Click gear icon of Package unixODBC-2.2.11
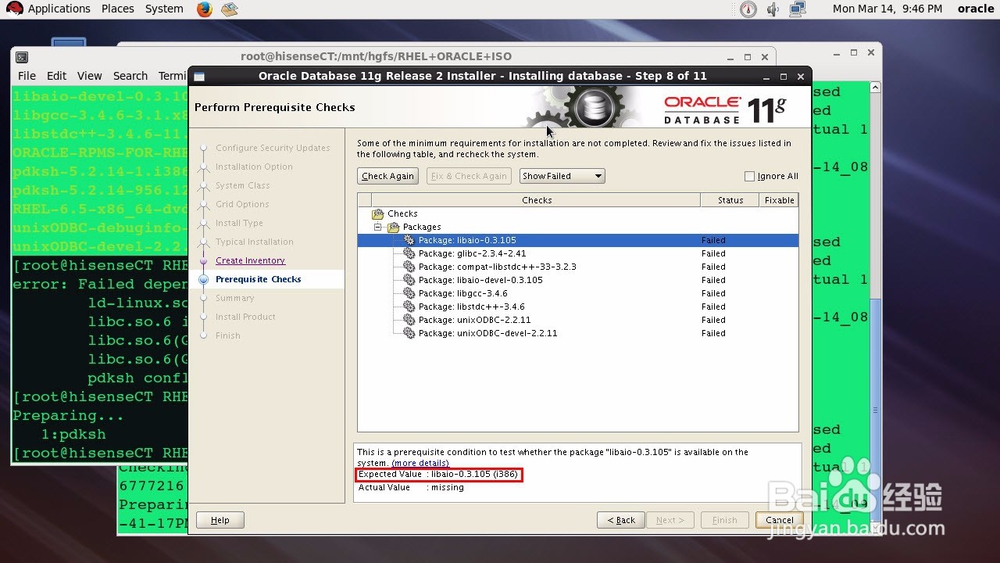This screenshot has height=563, width=1000. tap(409, 320)
